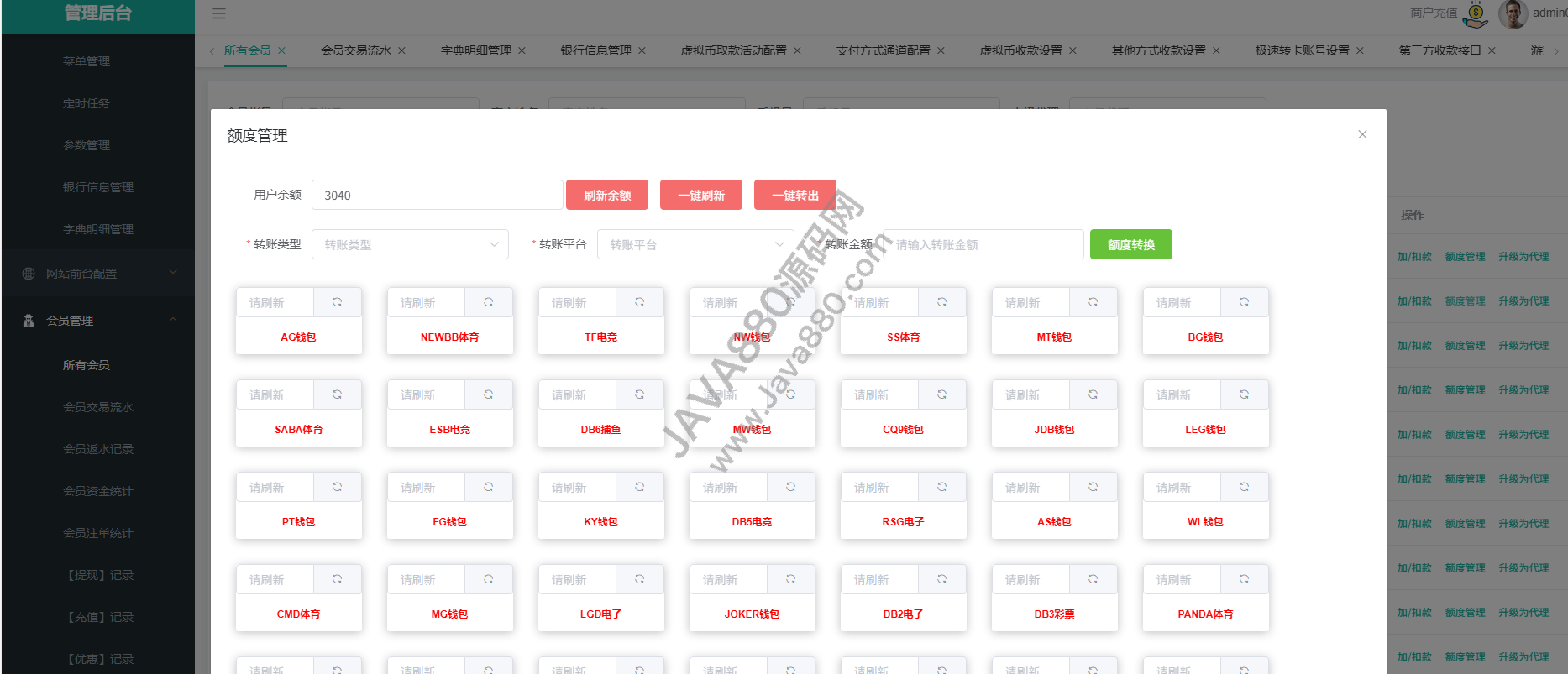1568x674 pixels.
Task: Refresh the FG钱包 balance icon
Action: pos(489,487)
